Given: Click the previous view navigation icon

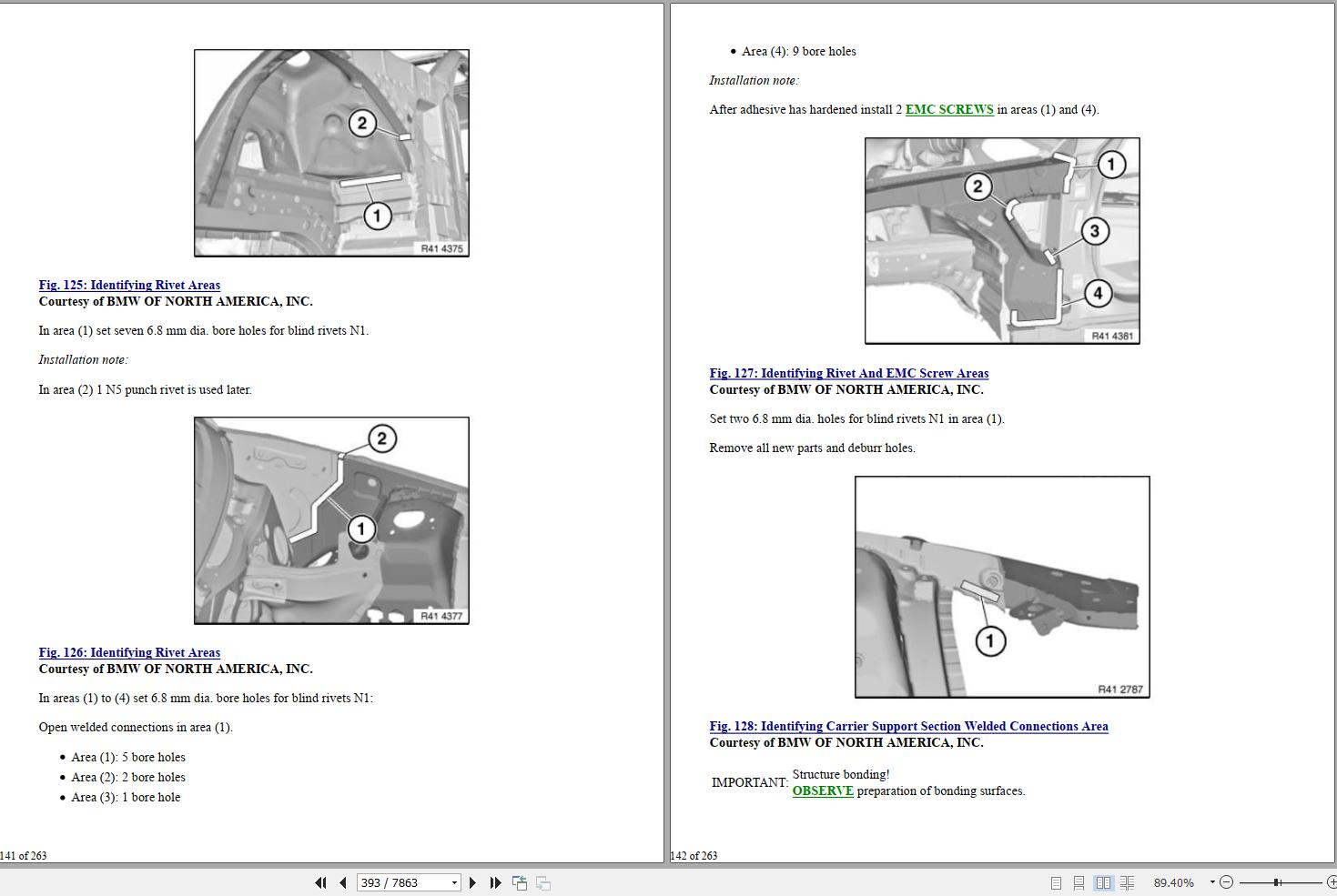Looking at the screenshot, I should pyautogui.click(x=520, y=882).
